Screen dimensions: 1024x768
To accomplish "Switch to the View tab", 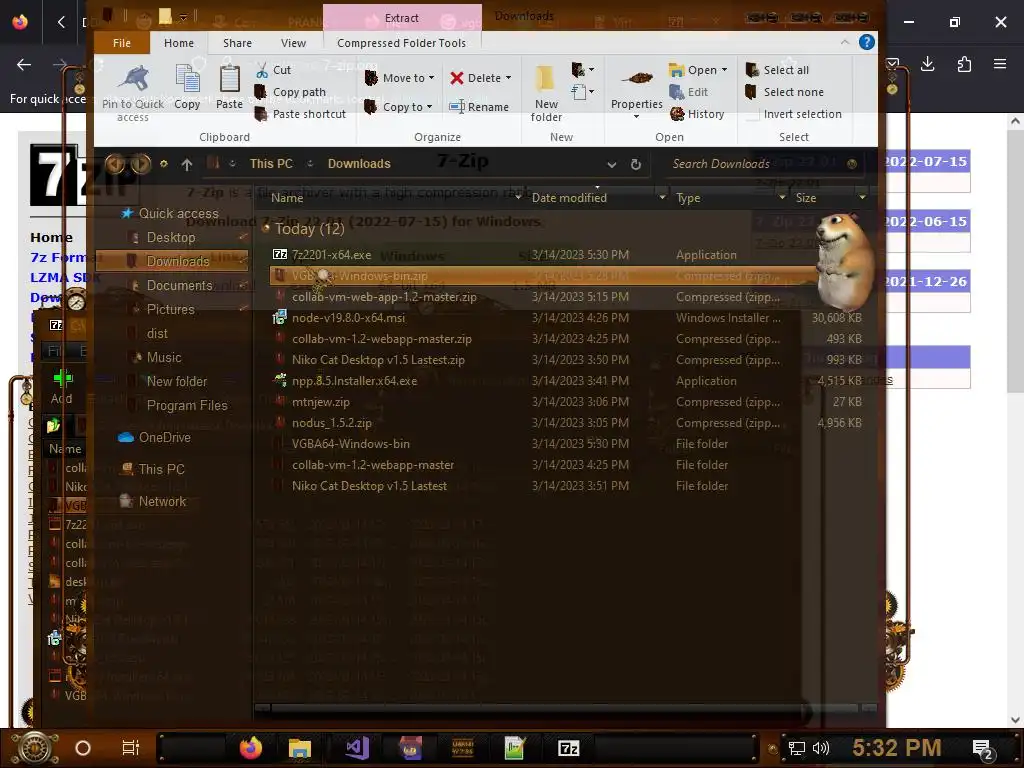I will pos(293,42).
